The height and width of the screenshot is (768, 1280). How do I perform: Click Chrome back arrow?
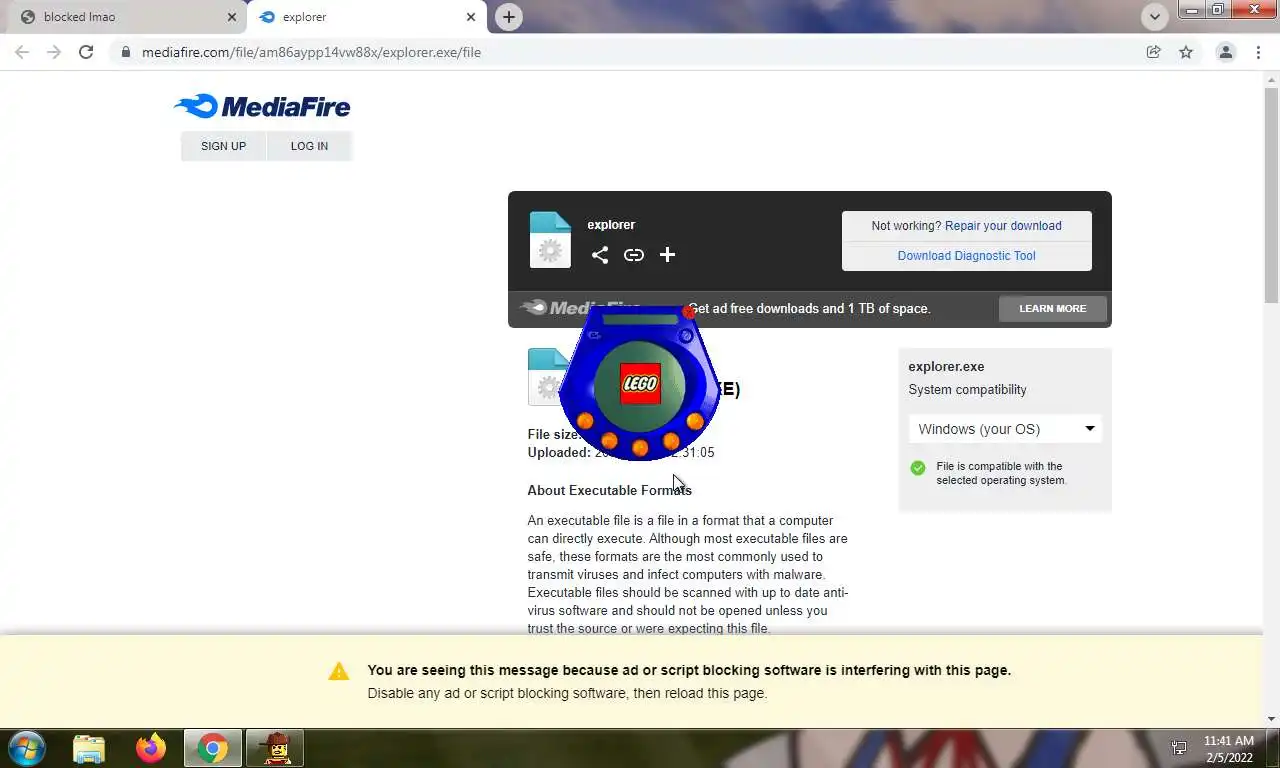(22, 52)
